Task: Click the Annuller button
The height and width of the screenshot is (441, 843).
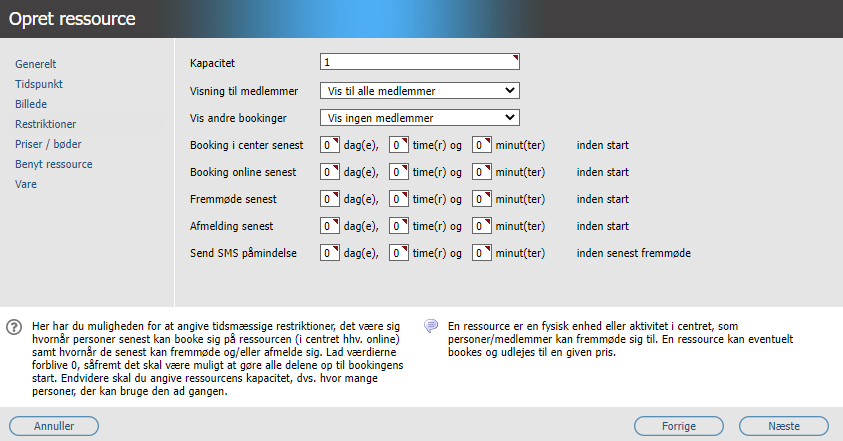Action: click(x=54, y=426)
